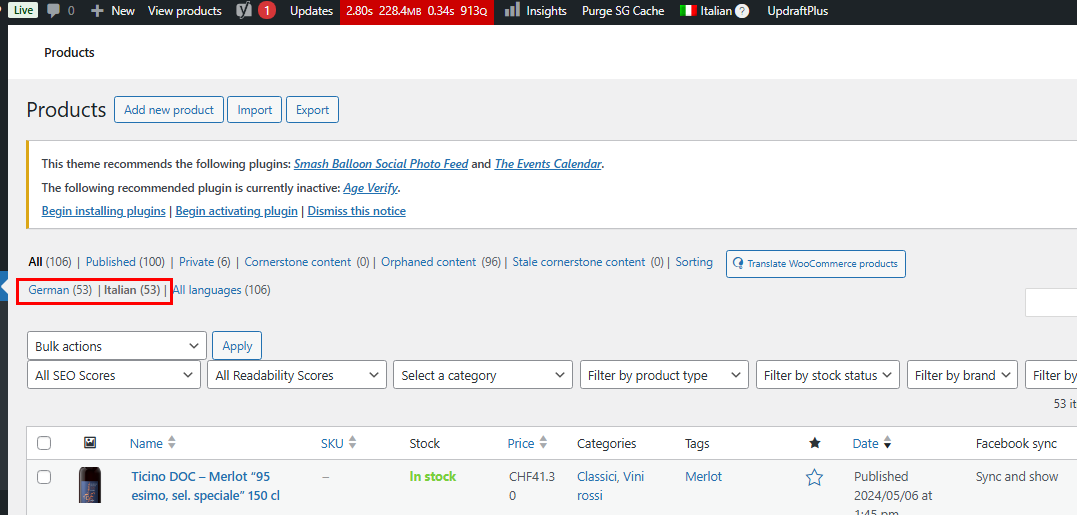This screenshot has height=515, width=1077.
Task: Click the Export button
Action: pyautogui.click(x=313, y=110)
